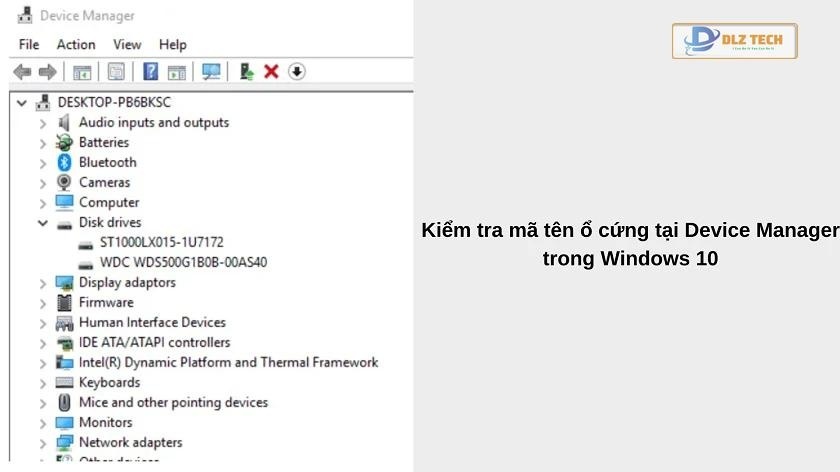Open the View menu

point(127,44)
